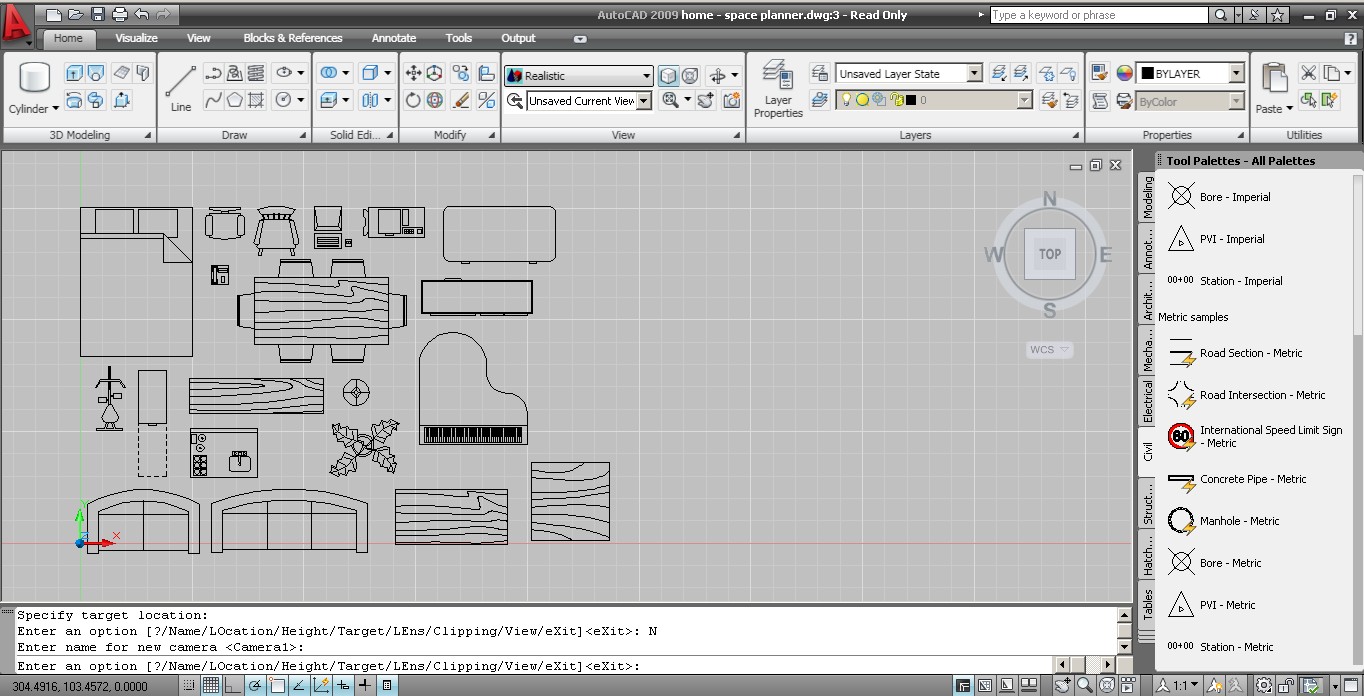Image resolution: width=1364 pixels, height=696 pixels.
Task: Click the keyword search input field
Action: 1098,15
